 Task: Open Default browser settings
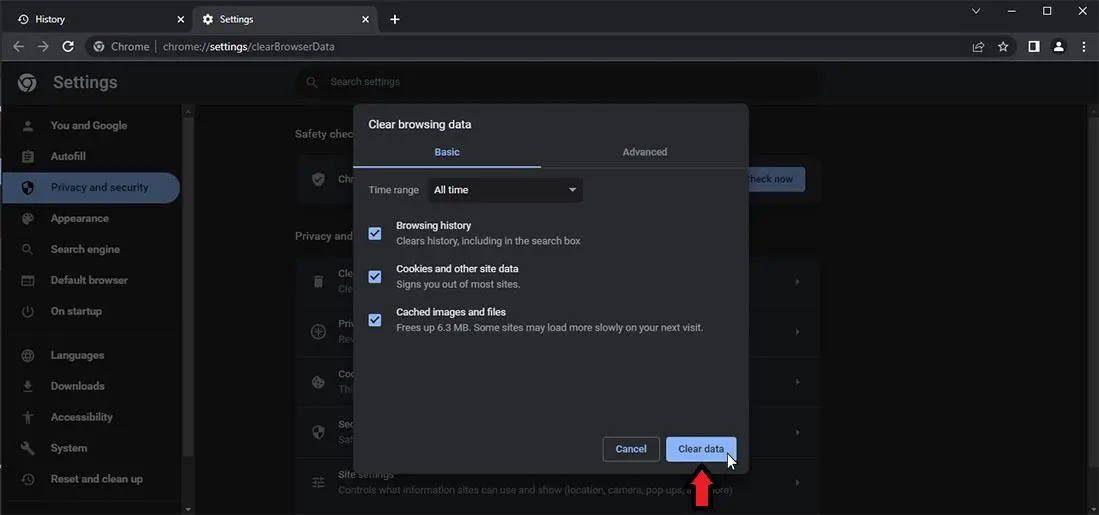pos(89,280)
